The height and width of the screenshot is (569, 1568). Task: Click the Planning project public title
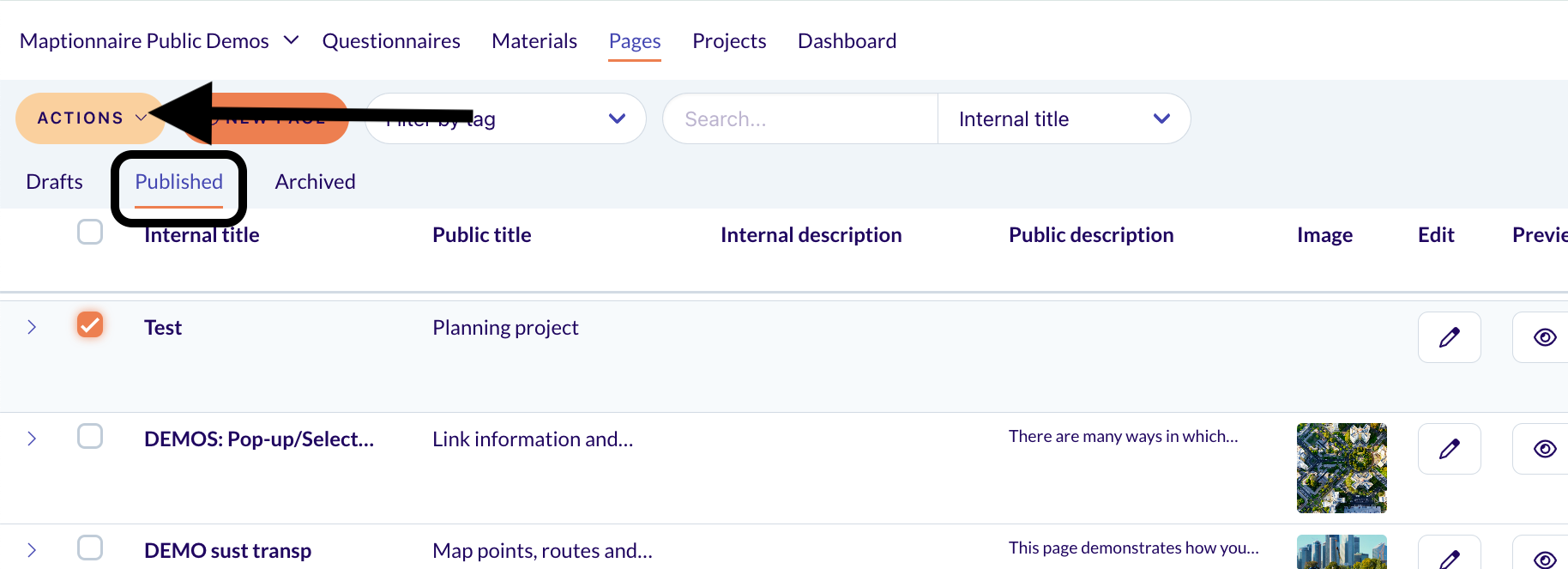[x=505, y=327]
